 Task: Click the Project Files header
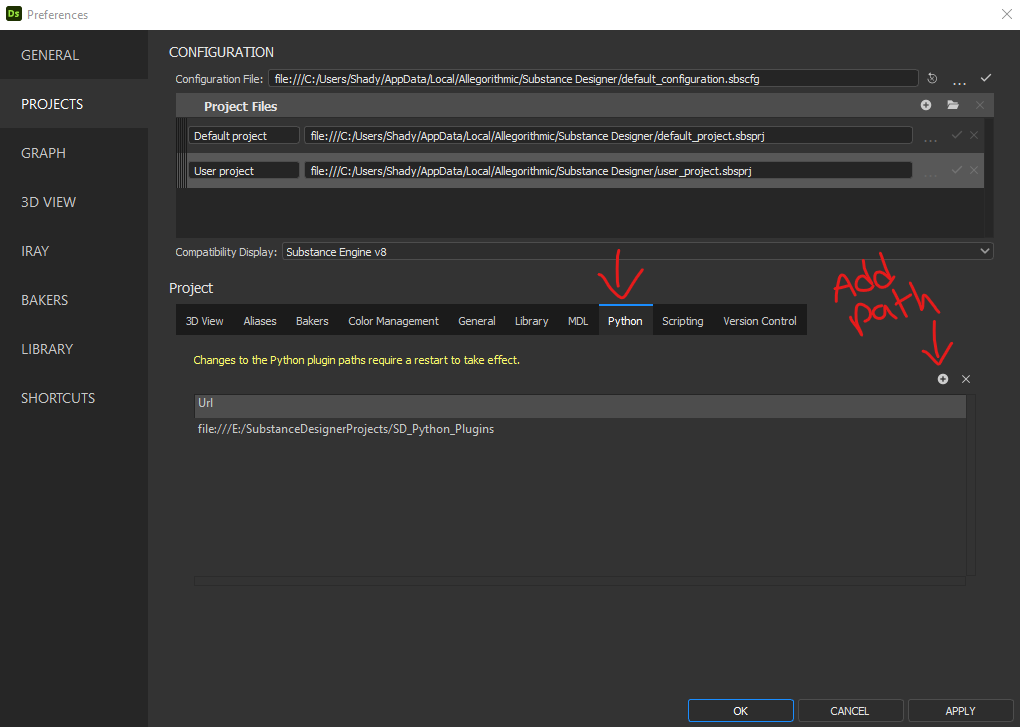[x=241, y=106]
